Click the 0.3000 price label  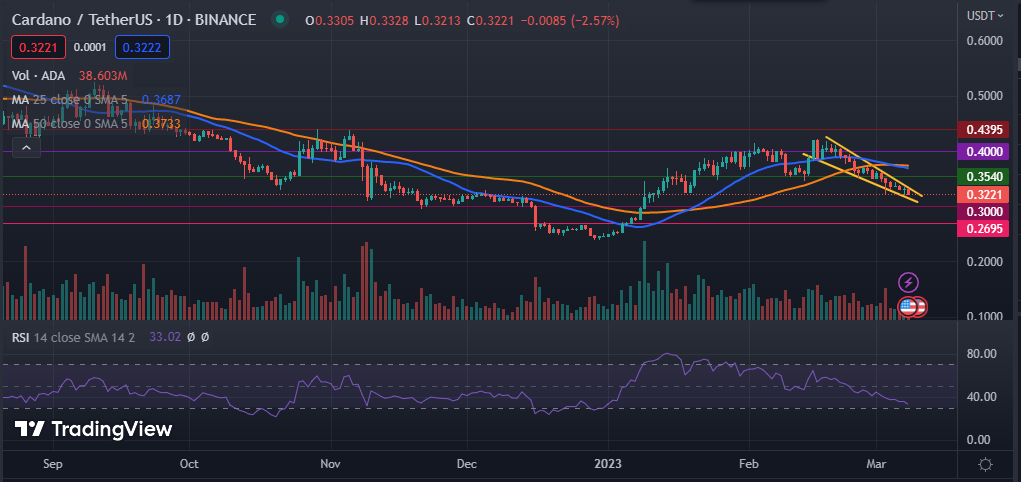click(x=983, y=211)
